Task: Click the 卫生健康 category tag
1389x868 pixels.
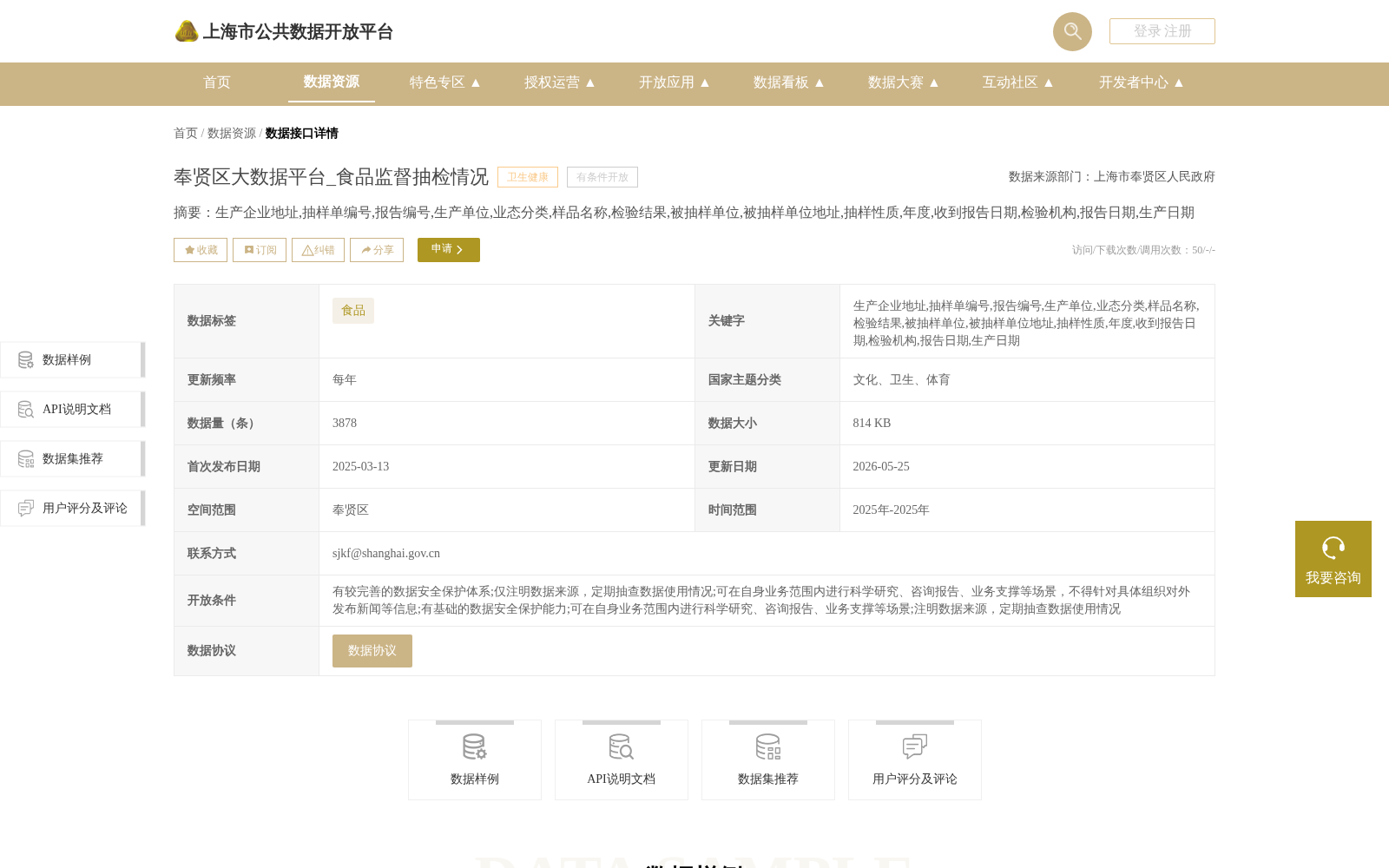Action: (528, 177)
